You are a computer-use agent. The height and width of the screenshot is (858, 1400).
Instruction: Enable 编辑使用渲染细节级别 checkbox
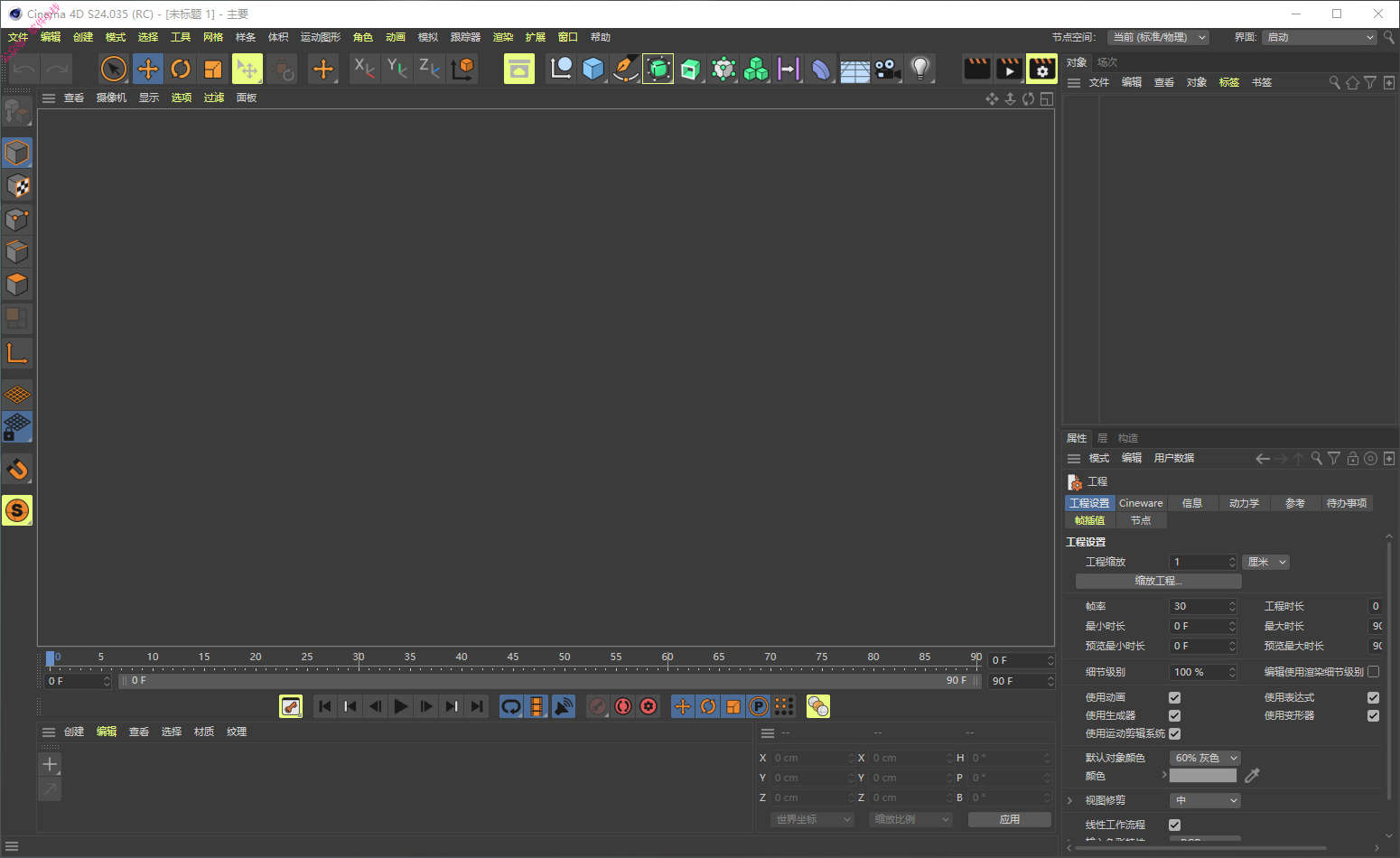pos(1373,671)
